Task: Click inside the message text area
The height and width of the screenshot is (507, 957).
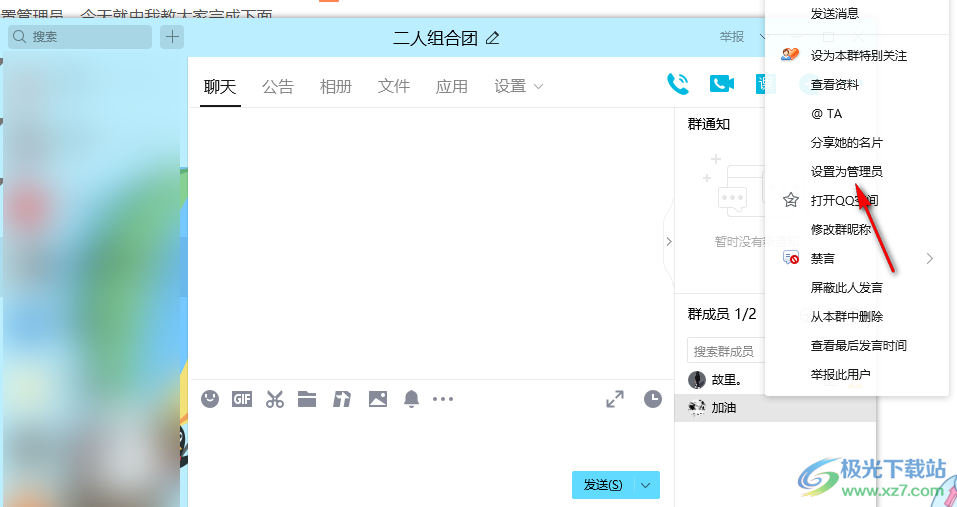Action: pyautogui.click(x=431, y=442)
